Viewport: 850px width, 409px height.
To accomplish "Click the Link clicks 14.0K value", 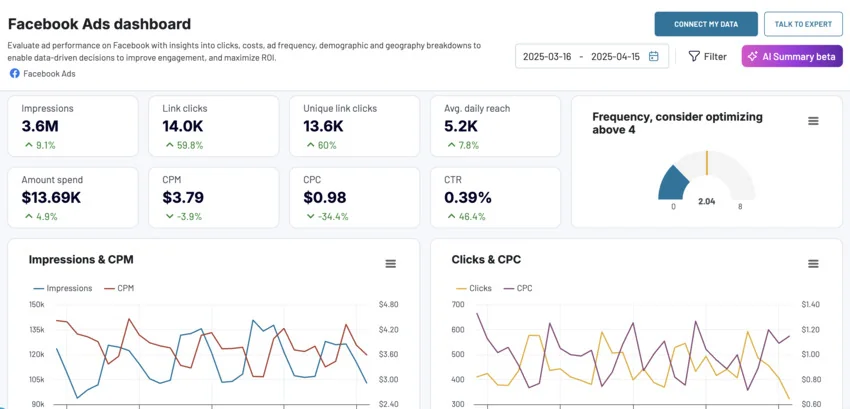I will tap(183, 126).
